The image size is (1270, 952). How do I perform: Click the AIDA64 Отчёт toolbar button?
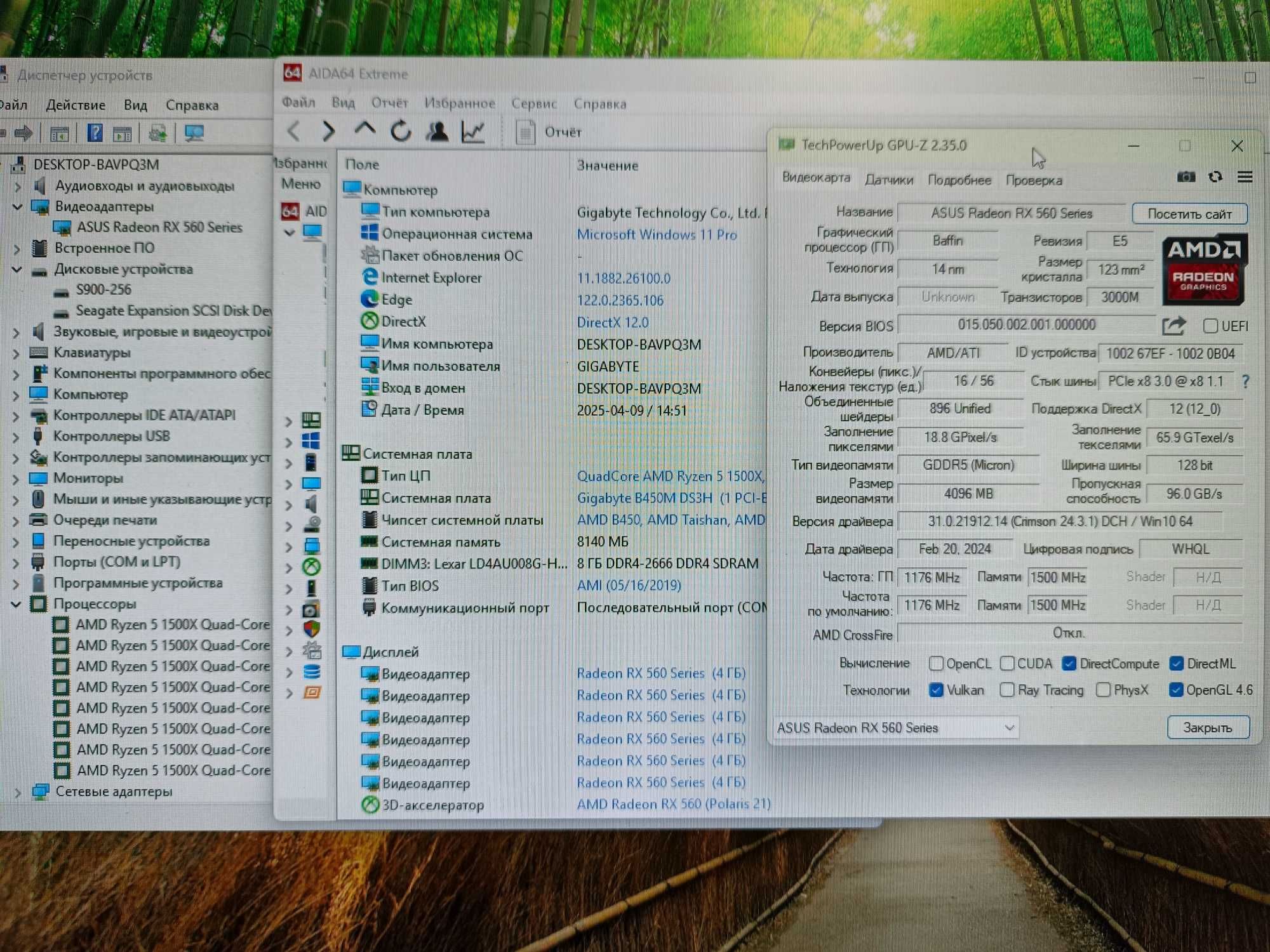tap(549, 133)
